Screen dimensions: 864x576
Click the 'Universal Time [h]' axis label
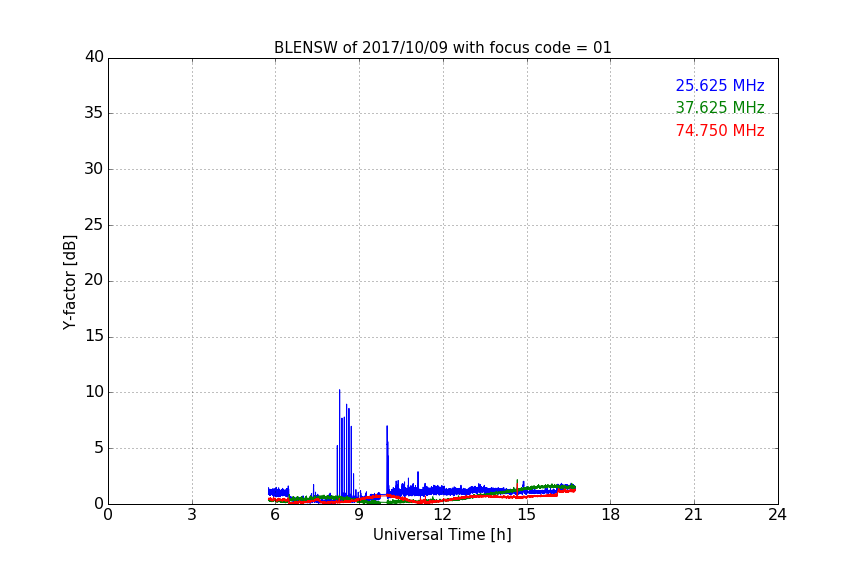pyautogui.click(x=442, y=535)
